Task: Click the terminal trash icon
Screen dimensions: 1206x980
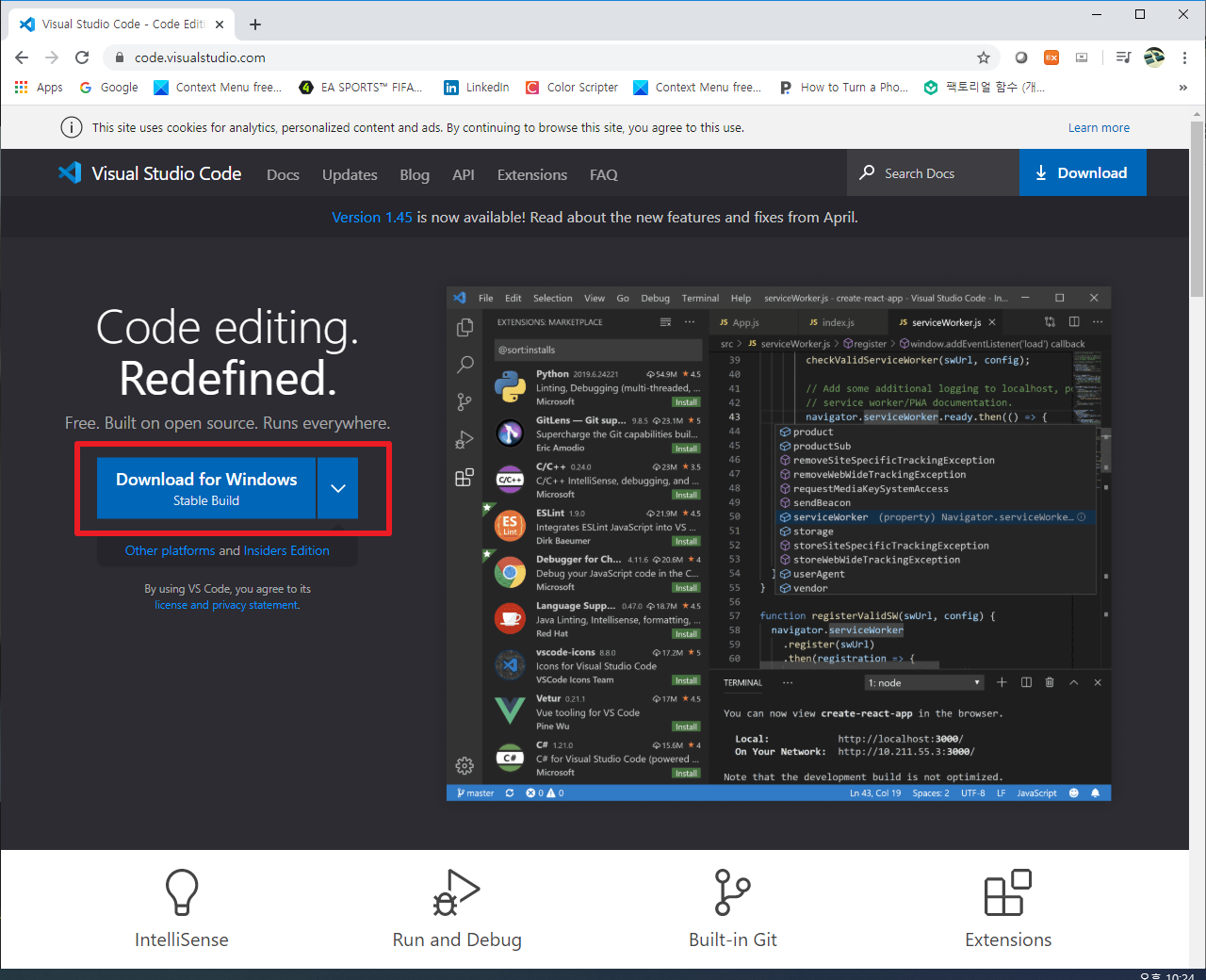Action: pyautogui.click(x=1050, y=682)
